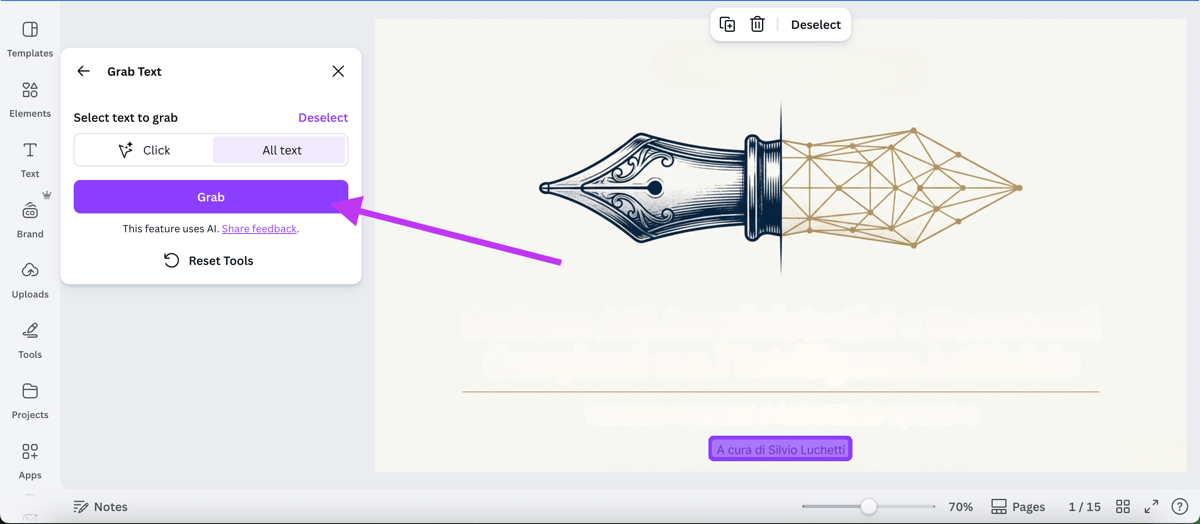Click Reset Tools

coord(210,261)
